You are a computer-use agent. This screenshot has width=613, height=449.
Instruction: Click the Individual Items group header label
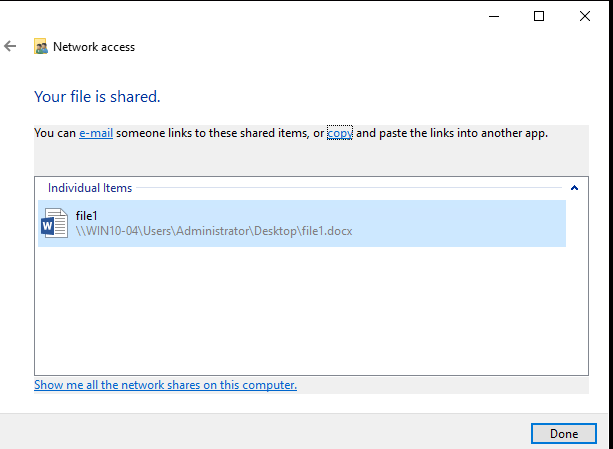90,188
